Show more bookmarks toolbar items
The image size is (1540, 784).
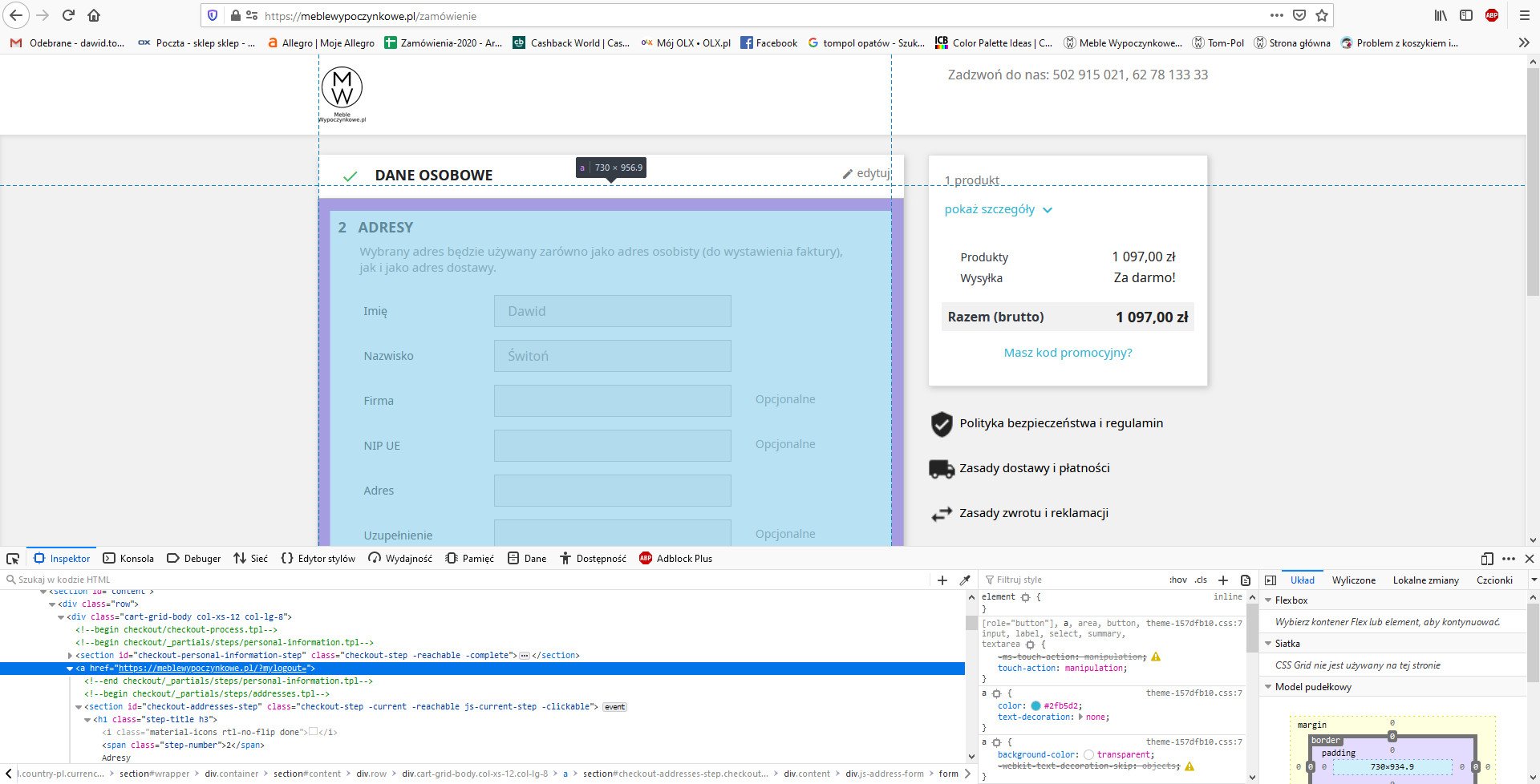tap(1524, 43)
